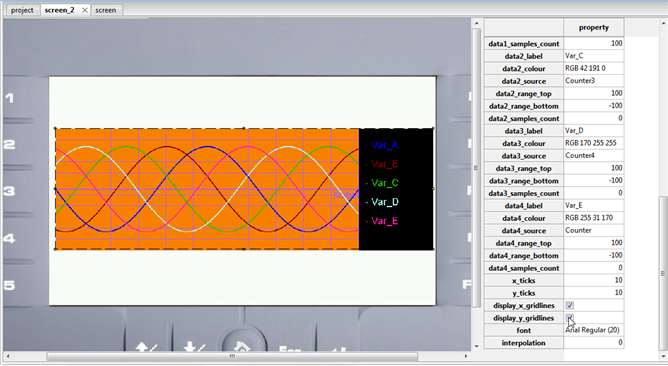Click the interpolation value field
The width and height of the screenshot is (668, 366).
coord(594,343)
